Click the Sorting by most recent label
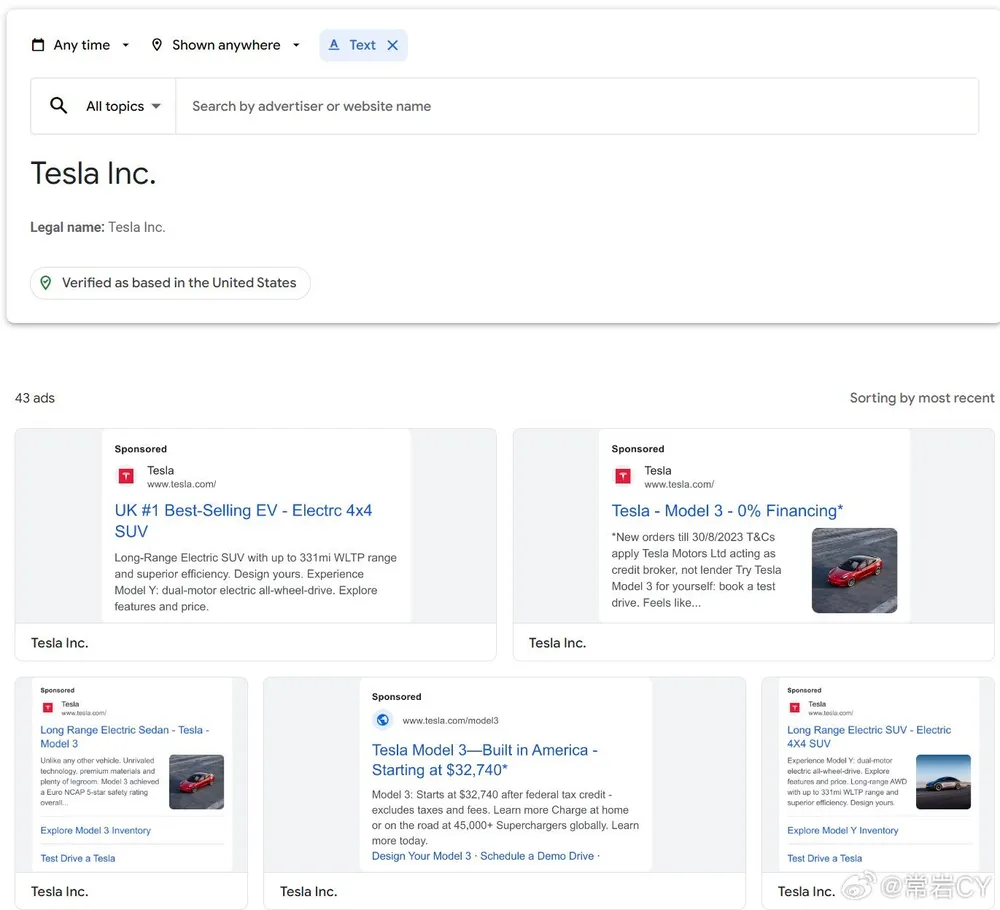Viewport: 1000px width, 910px height. (922, 398)
